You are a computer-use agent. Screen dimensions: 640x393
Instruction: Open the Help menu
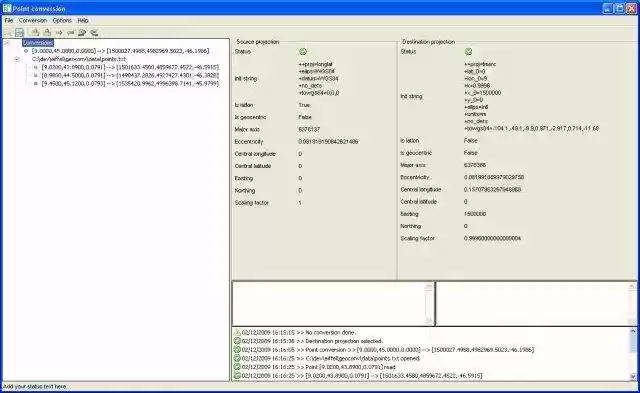click(83, 20)
